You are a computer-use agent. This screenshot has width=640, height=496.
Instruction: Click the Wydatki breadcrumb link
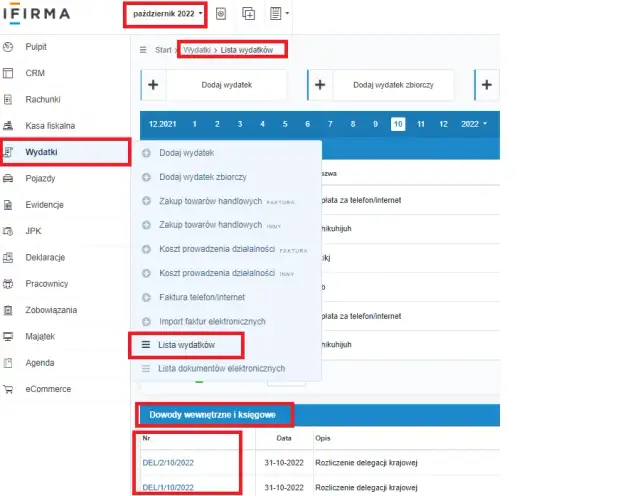(x=197, y=50)
